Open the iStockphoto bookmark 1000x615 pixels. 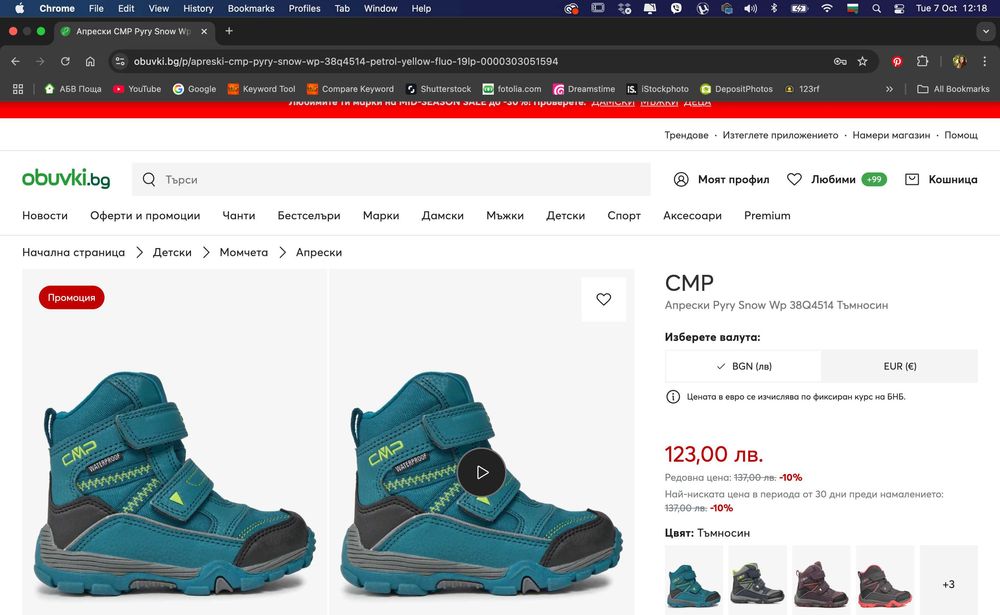pos(657,89)
